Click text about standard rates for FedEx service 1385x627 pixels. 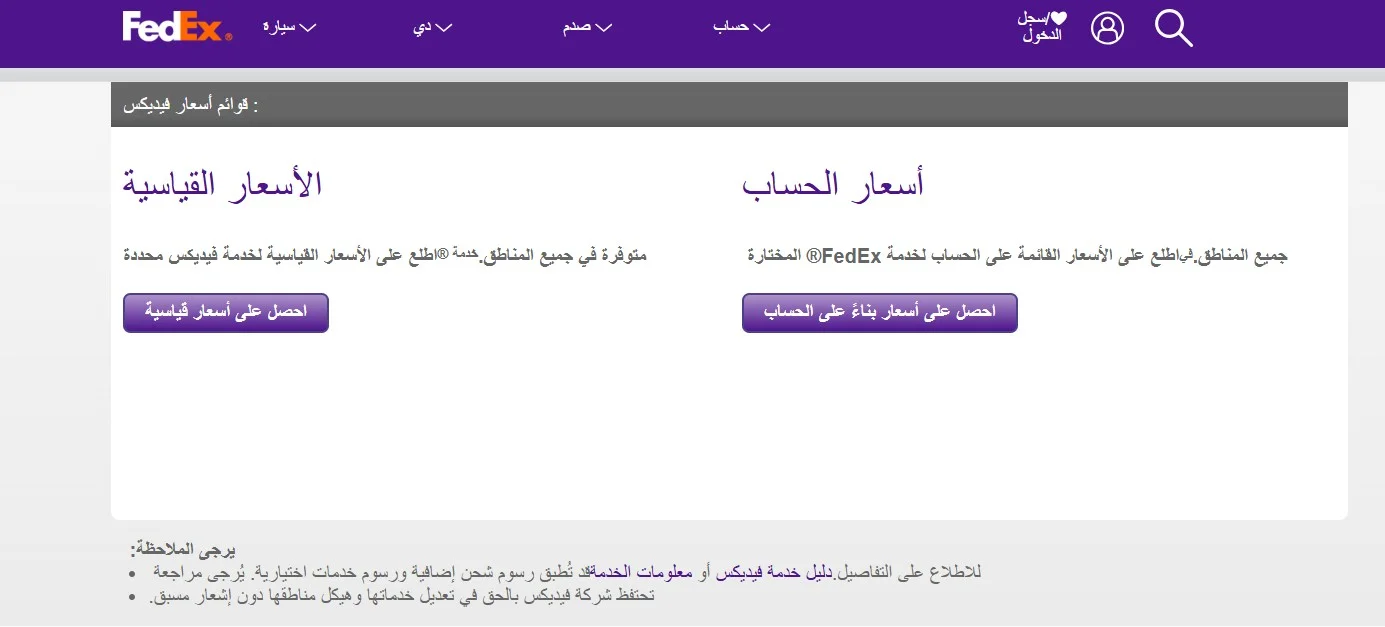[x=385, y=255]
